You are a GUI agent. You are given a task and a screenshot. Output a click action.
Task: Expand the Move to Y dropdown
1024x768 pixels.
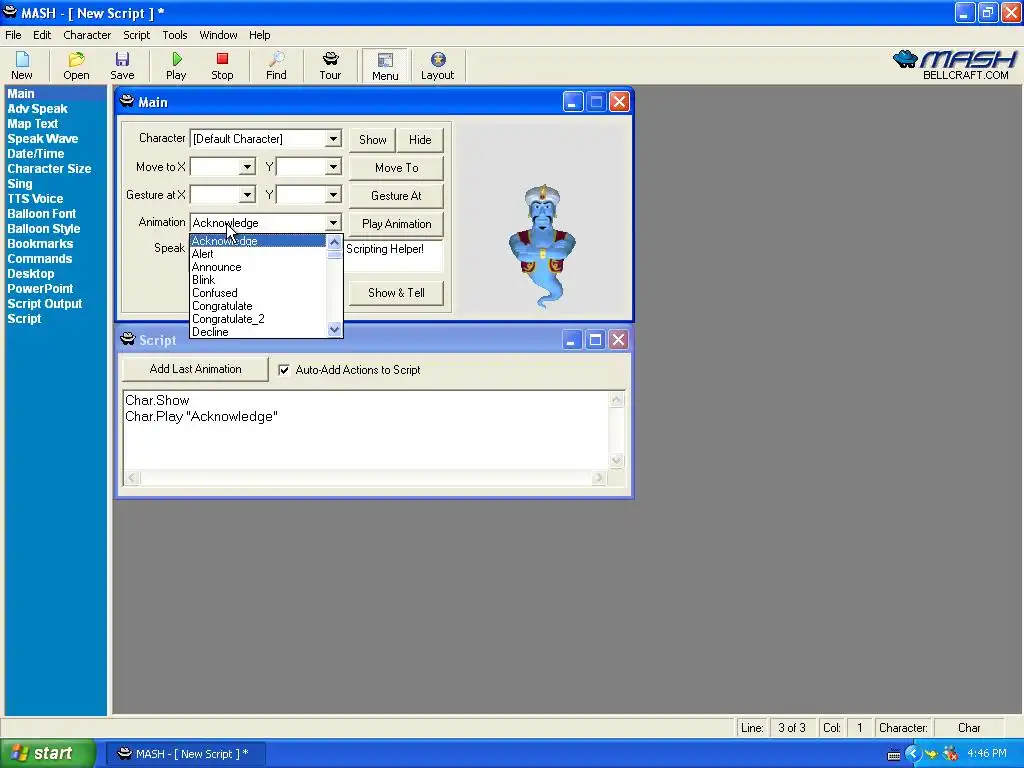[x=333, y=167]
